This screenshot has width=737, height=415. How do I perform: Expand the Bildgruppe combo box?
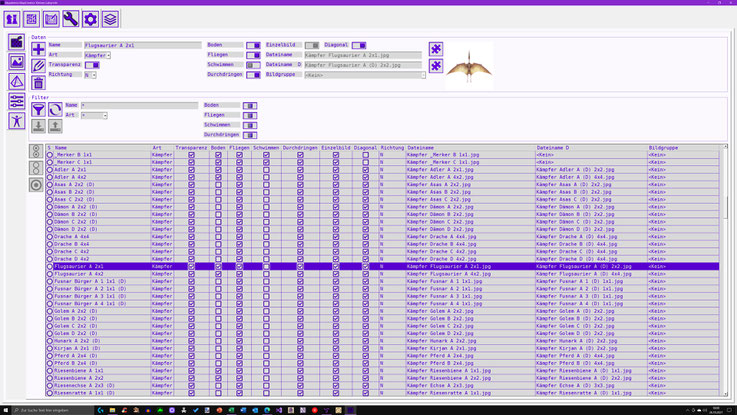422,75
